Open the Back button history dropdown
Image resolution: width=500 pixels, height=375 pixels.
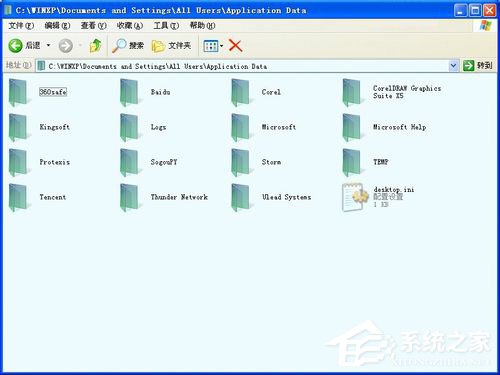48,45
